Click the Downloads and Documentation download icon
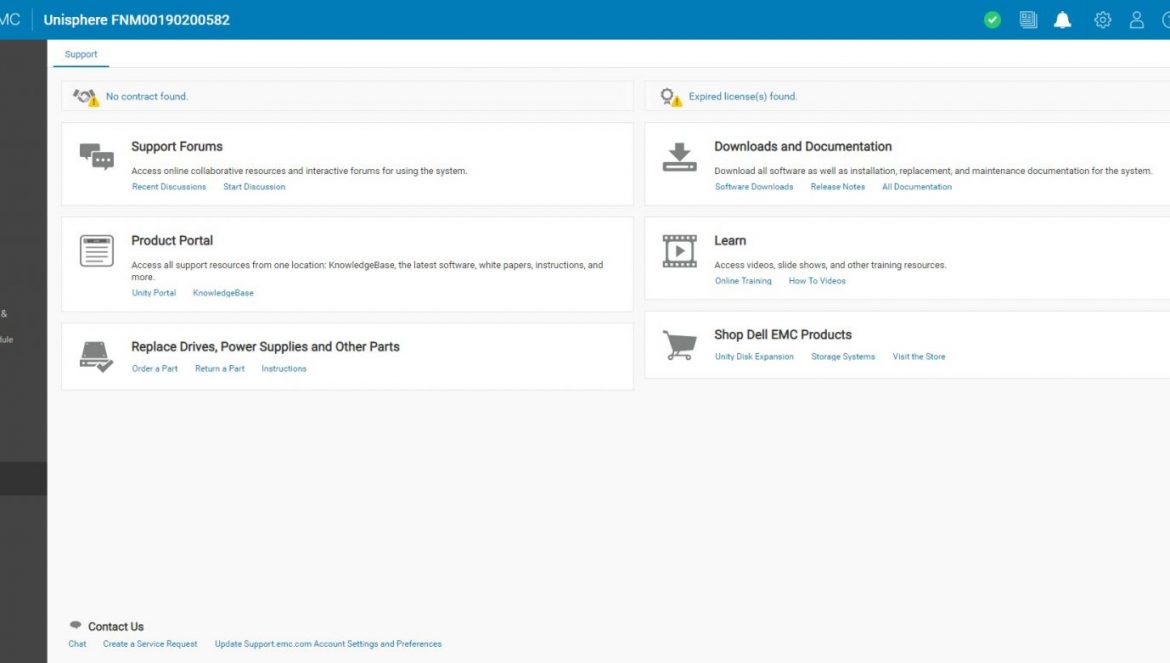Image resolution: width=1170 pixels, height=663 pixels. tap(679, 157)
